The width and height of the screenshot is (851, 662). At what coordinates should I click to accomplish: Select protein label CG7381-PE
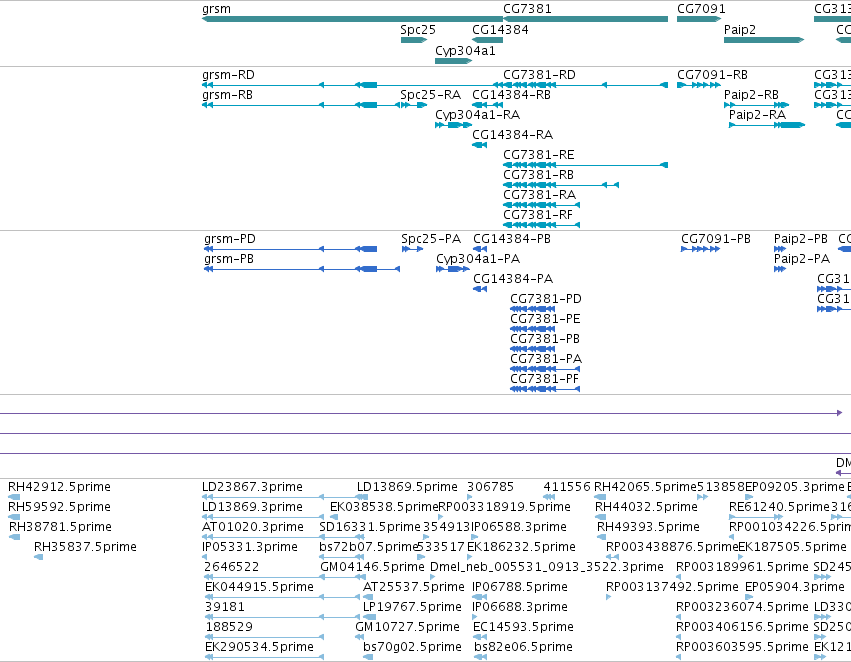click(545, 319)
